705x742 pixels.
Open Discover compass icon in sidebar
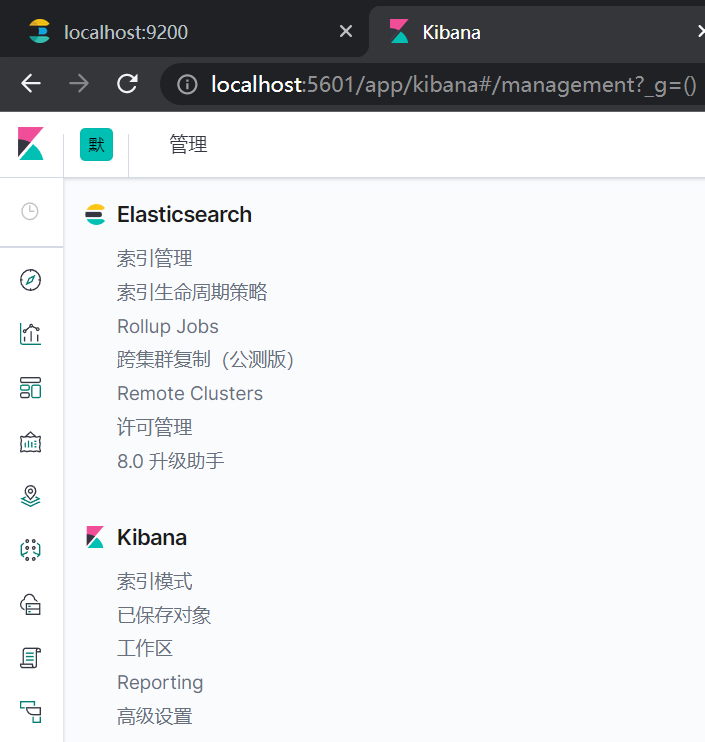[x=30, y=280]
